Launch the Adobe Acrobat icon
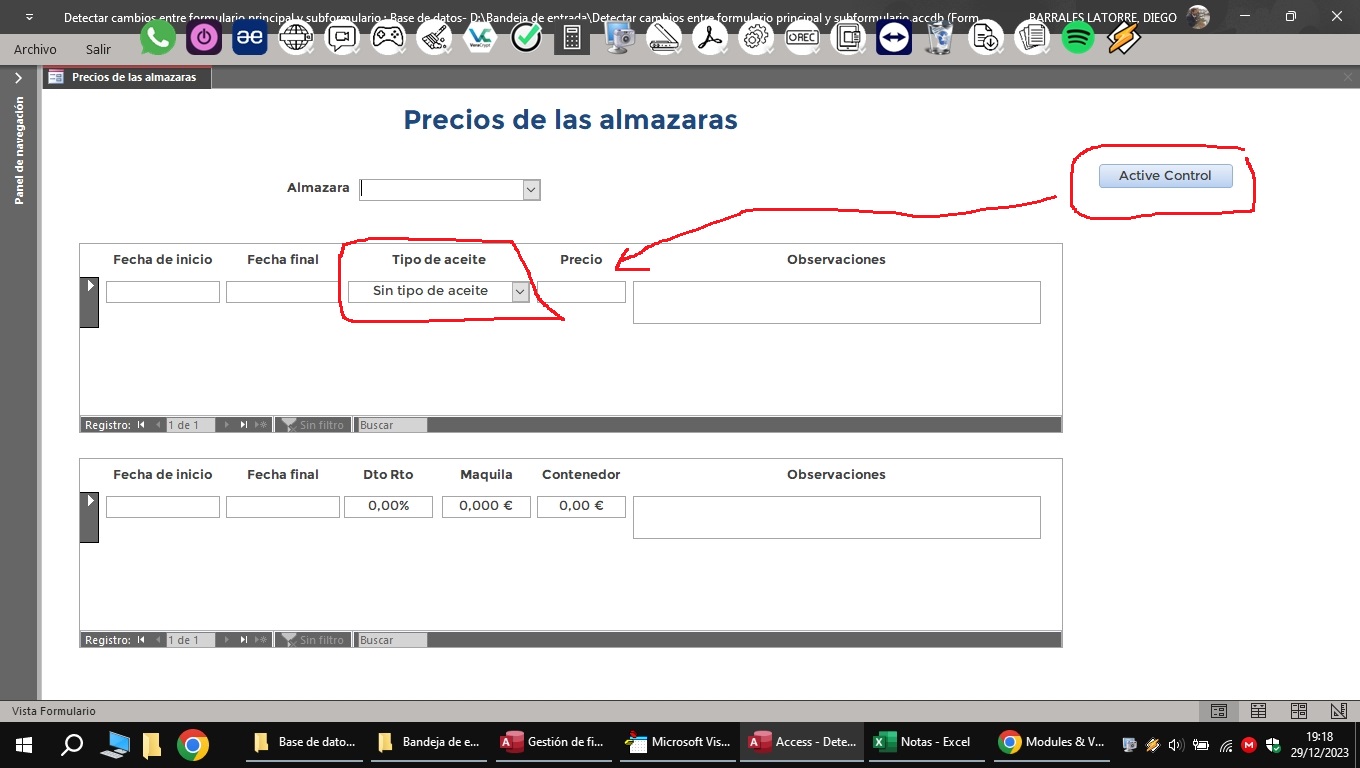 click(710, 38)
